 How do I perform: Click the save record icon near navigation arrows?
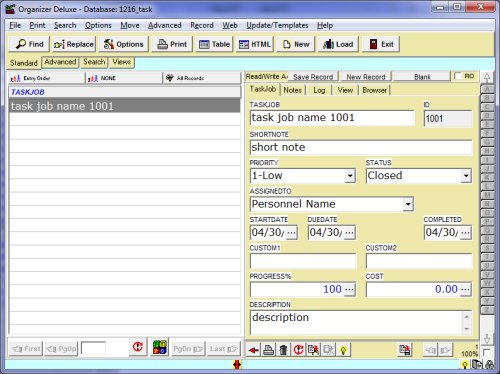coord(405,350)
